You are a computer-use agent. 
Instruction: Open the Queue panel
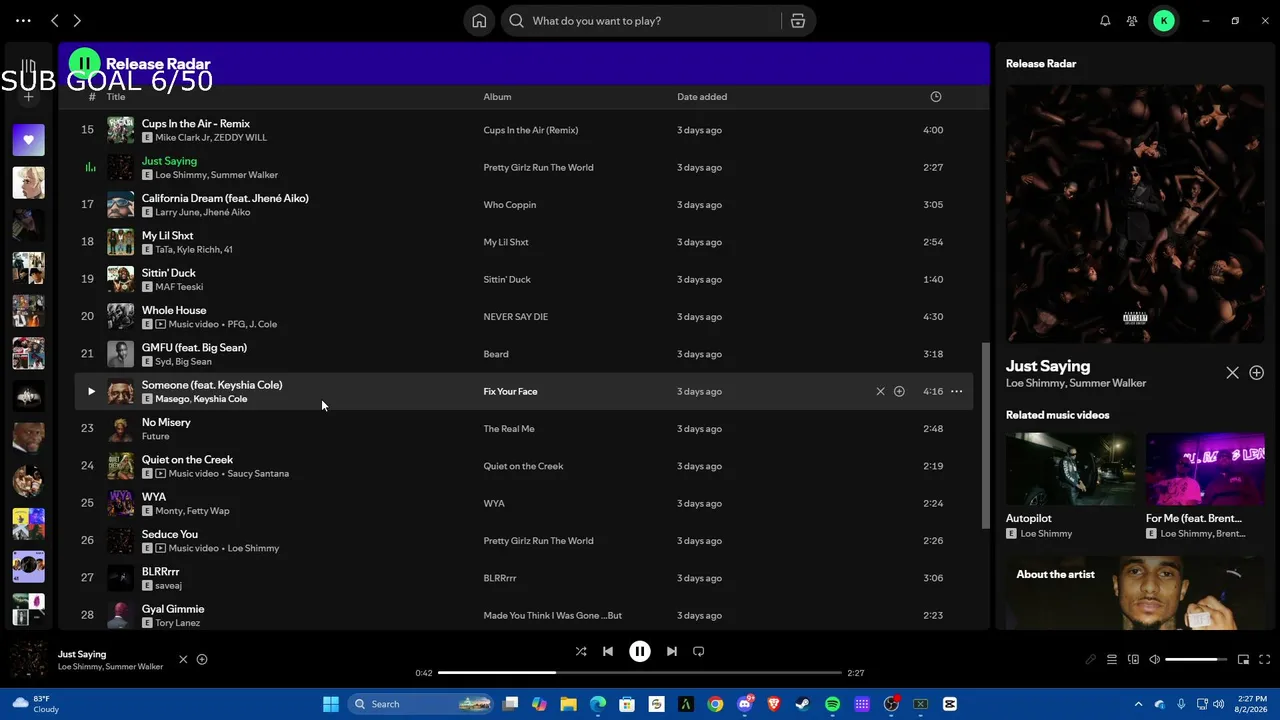[x=1112, y=660]
